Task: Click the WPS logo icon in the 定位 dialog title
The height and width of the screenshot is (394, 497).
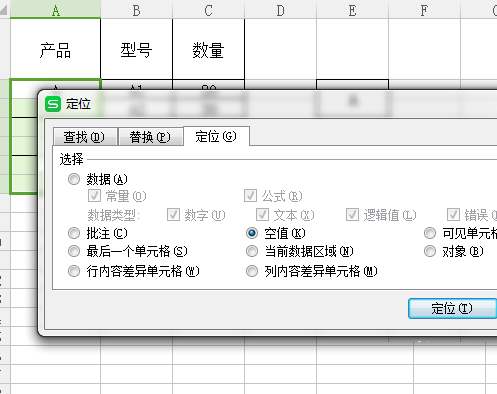Action: click(x=53, y=104)
